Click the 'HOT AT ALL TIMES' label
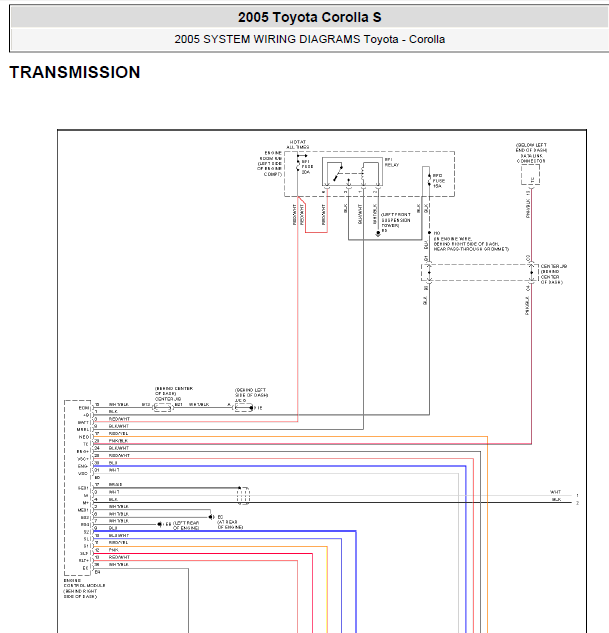 (298, 145)
